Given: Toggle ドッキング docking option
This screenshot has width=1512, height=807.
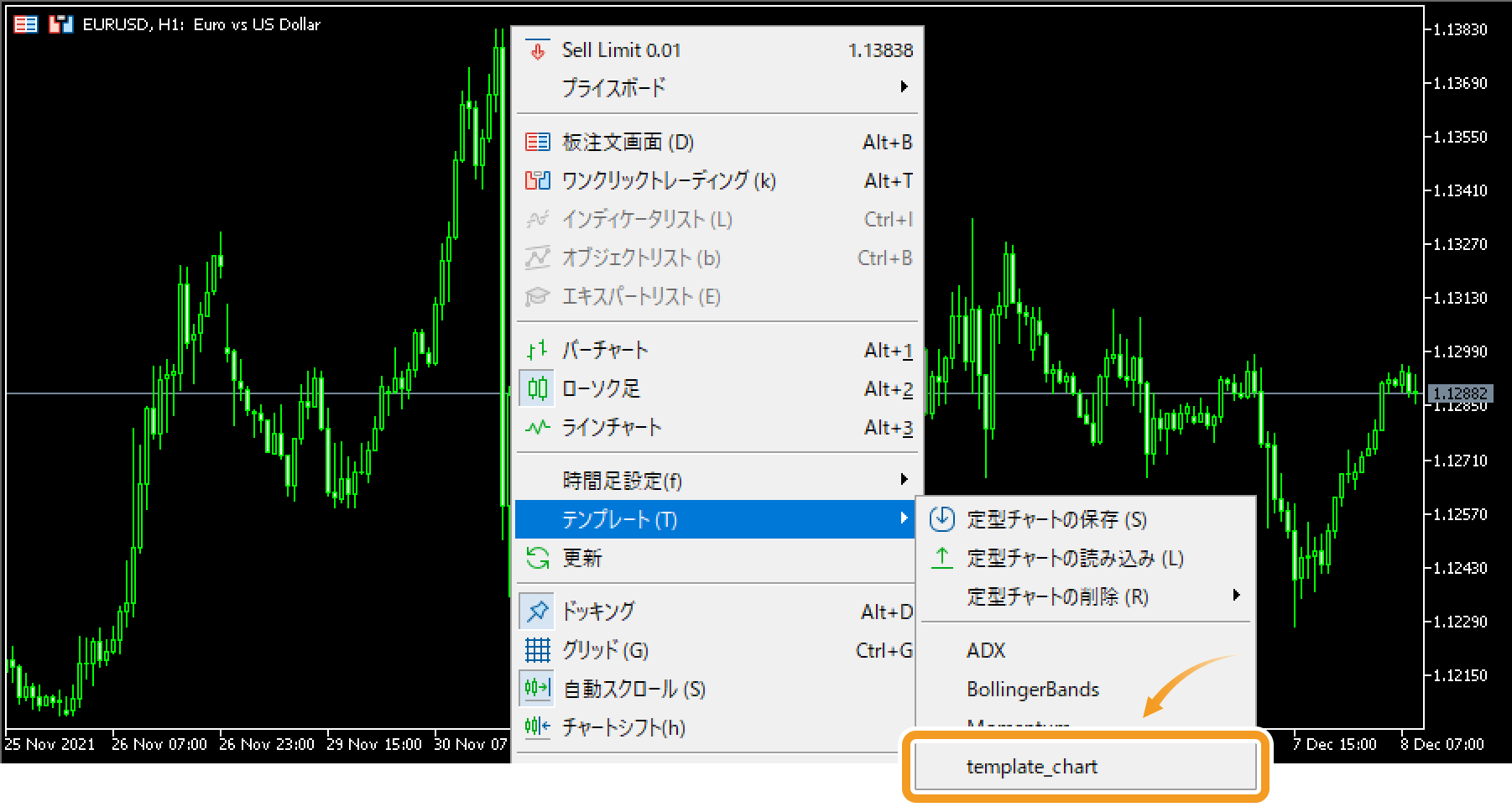Looking at the screenshot, I should (x=716, y=612).
